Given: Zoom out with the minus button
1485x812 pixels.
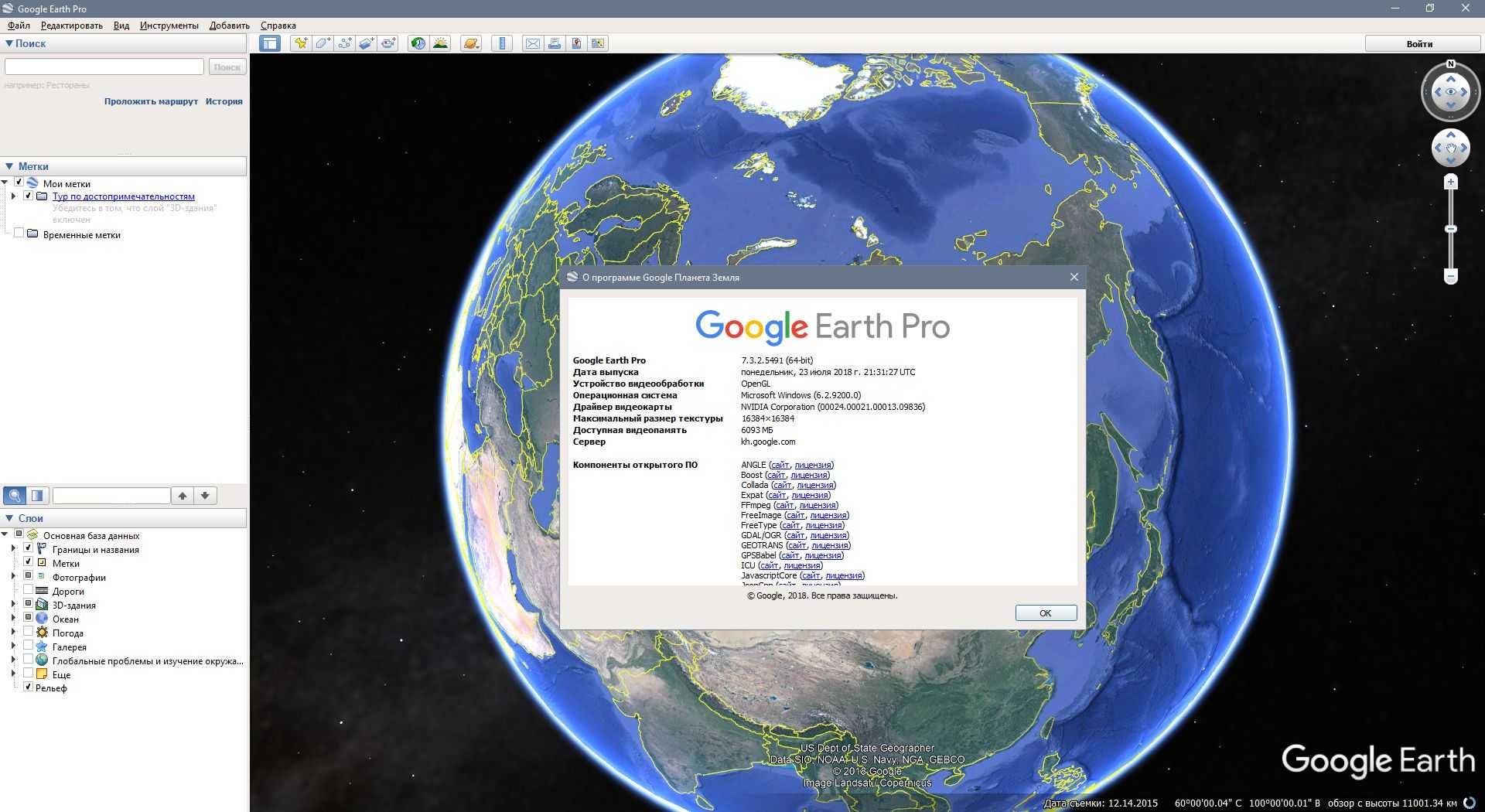Looking at the screenshot, I should pos(1451,276).
